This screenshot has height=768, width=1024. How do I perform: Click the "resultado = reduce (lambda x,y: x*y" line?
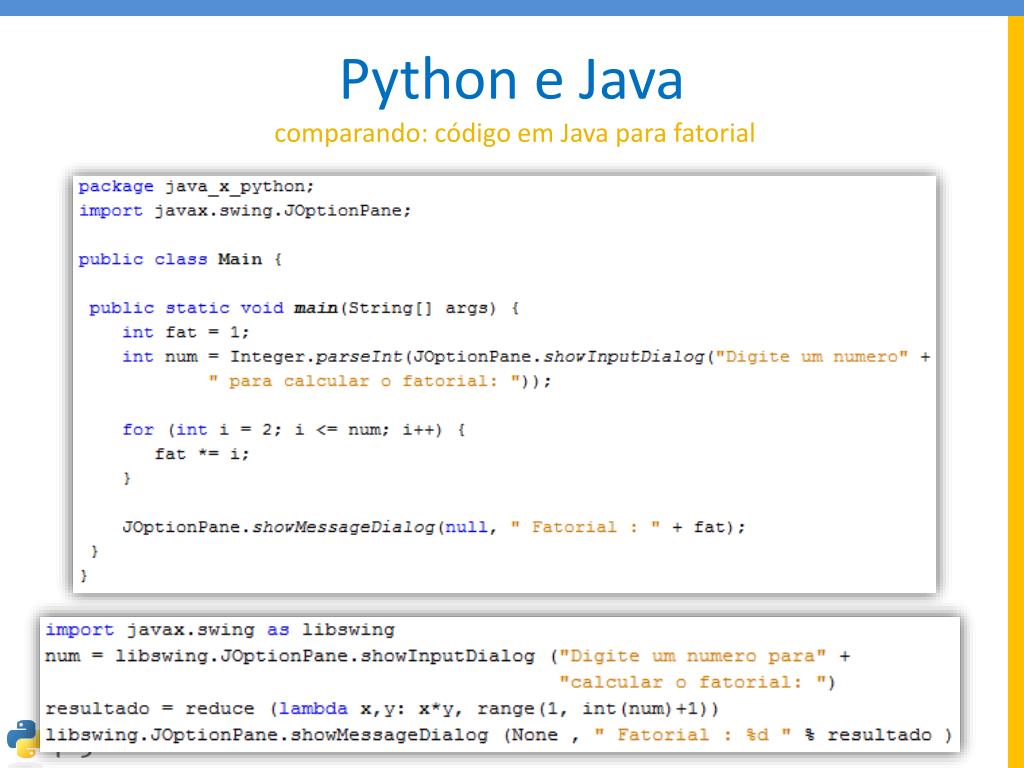(382, 709)
